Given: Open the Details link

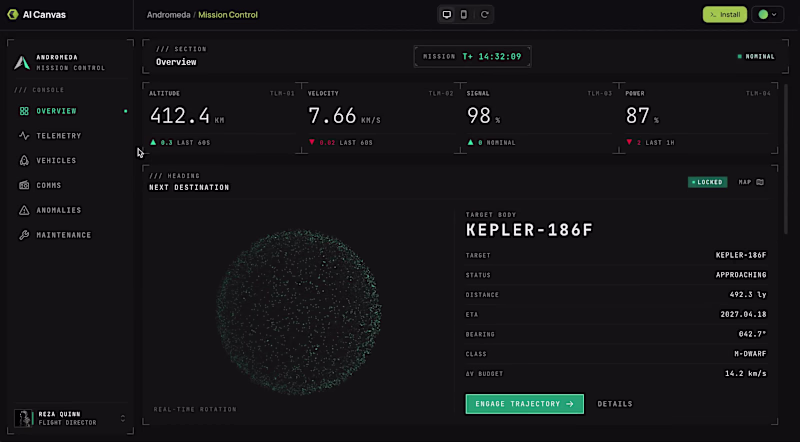Looking at the screenshot, I should tap(615, 404).
